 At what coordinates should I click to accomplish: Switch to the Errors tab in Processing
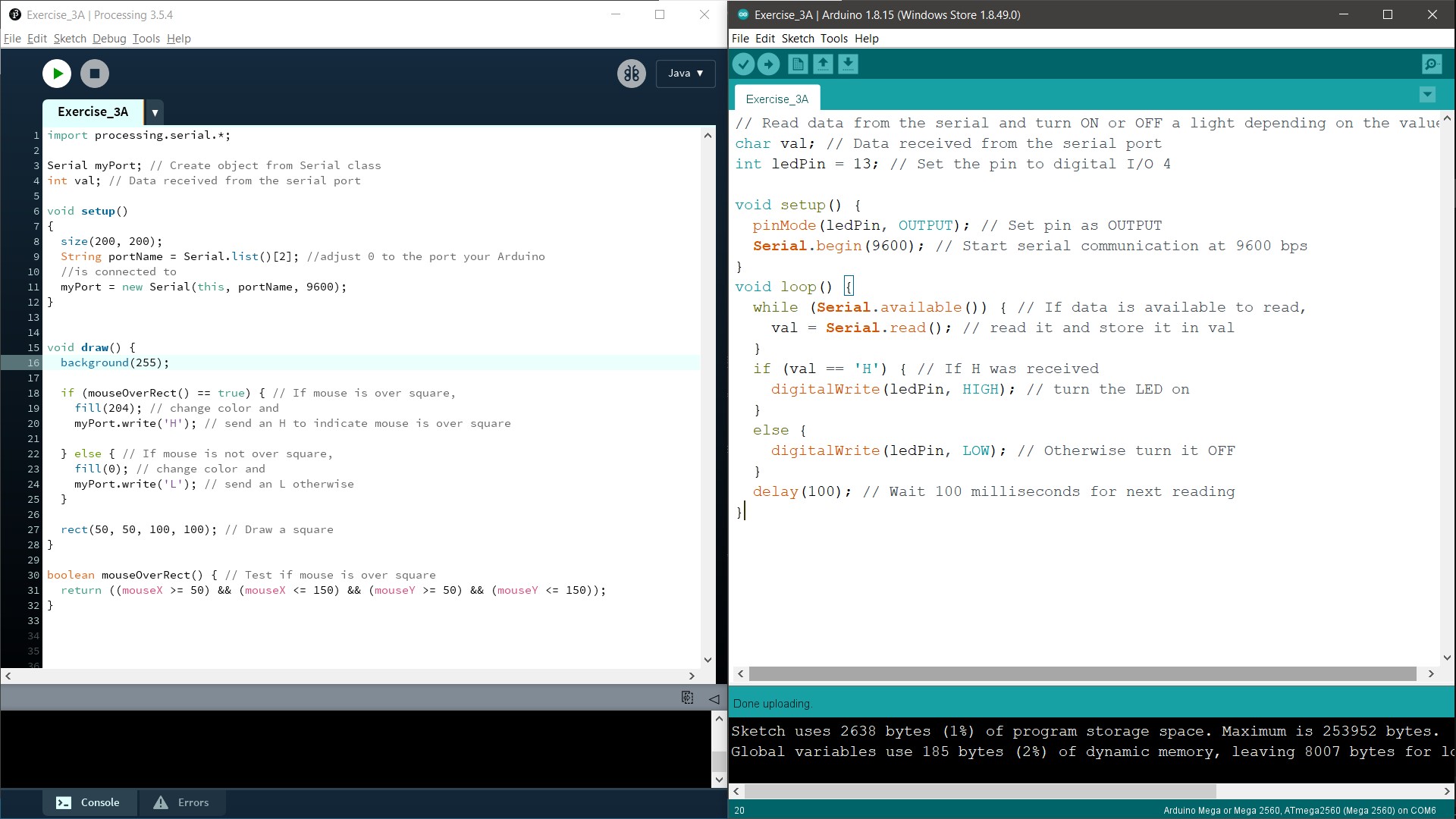(x=182, y=802)
